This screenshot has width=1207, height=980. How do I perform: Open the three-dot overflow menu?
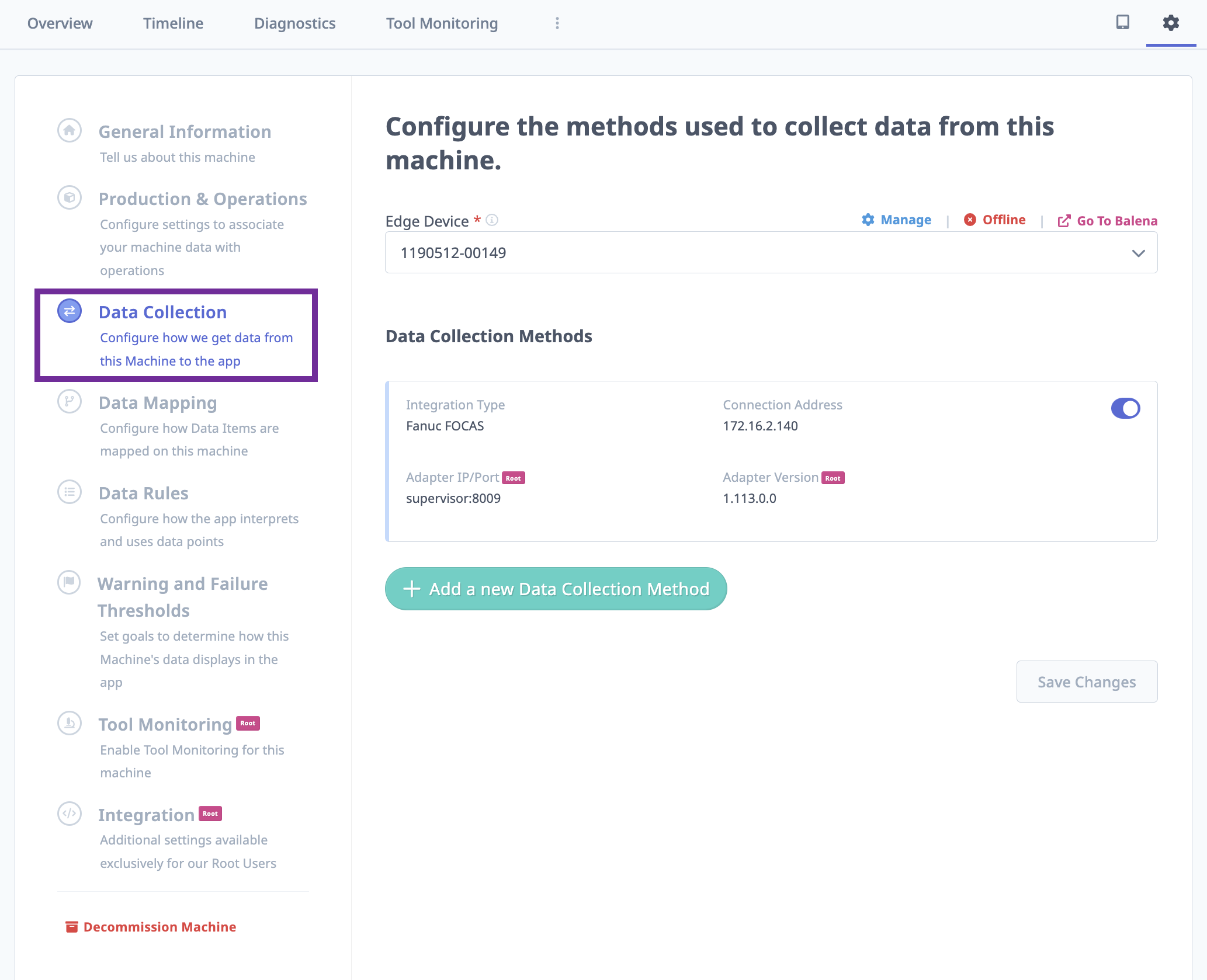point(557,23)
